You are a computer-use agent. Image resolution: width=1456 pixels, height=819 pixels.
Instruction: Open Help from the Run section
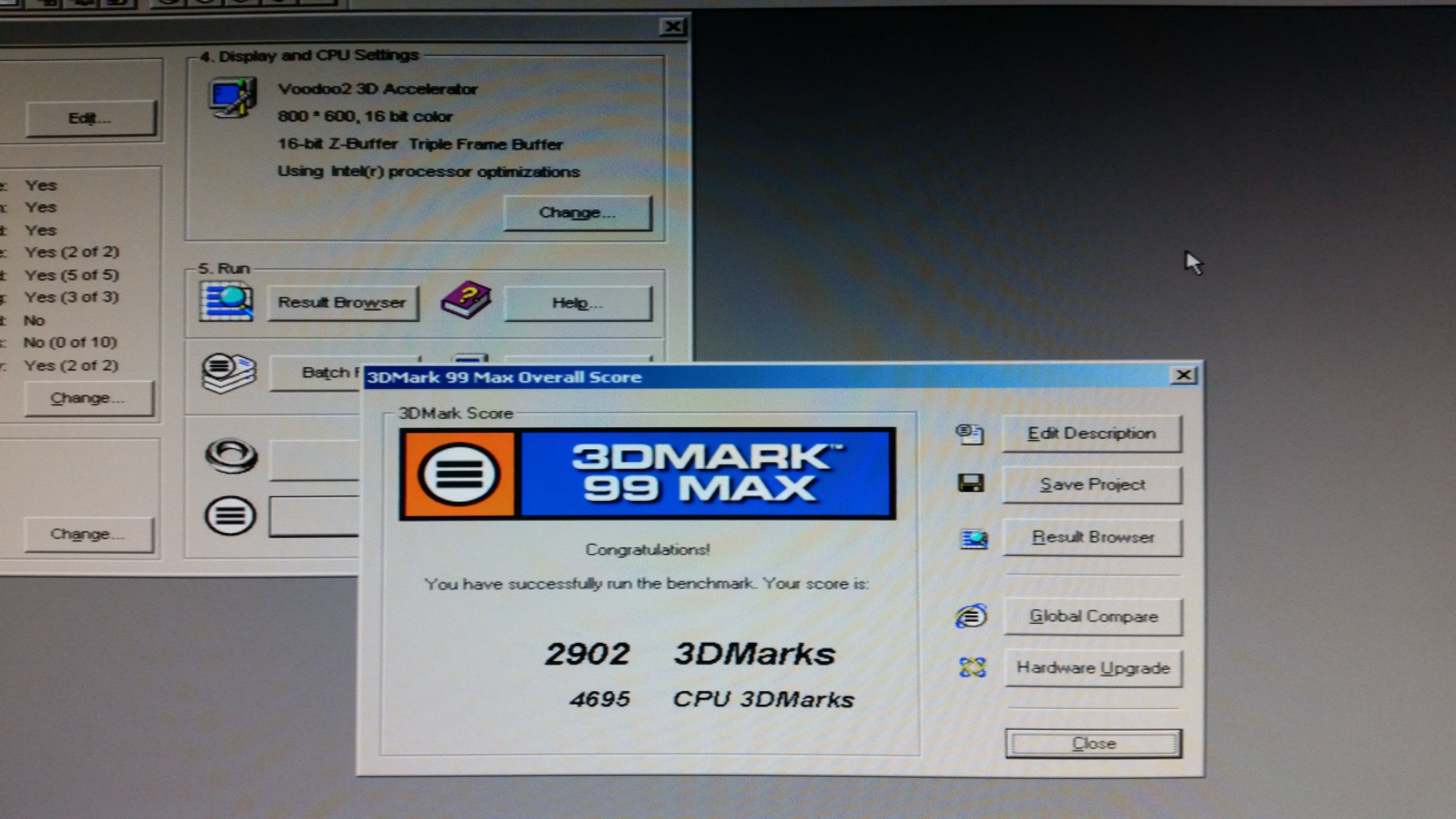point(577,303)
